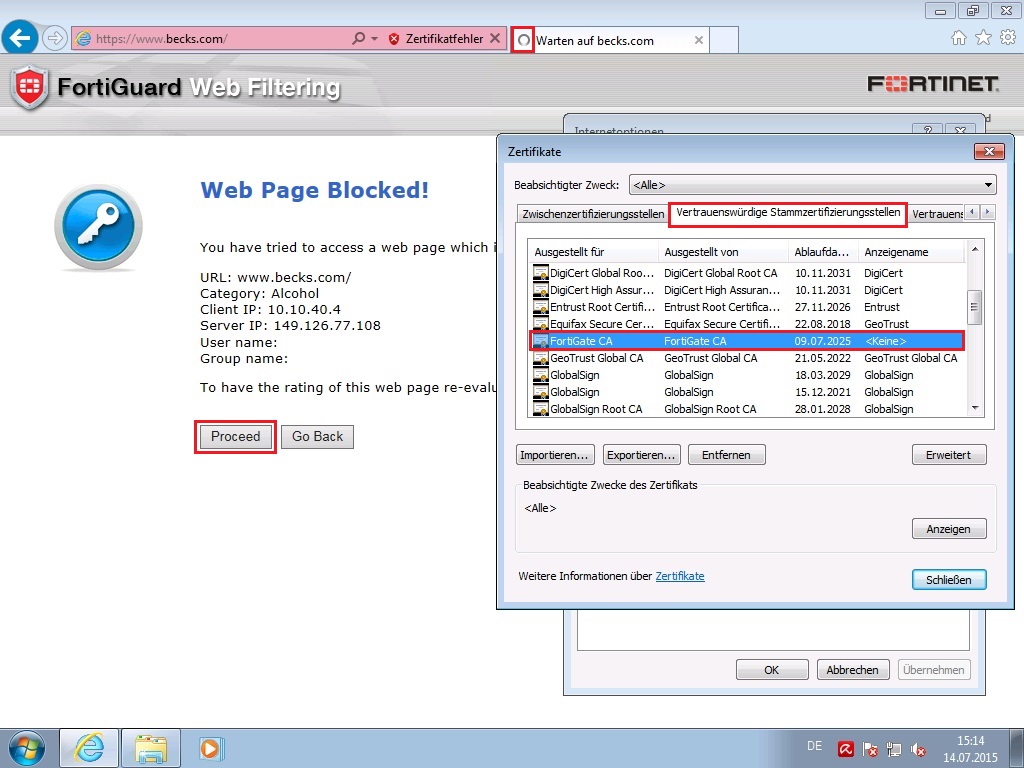Screen dimensions: 1024x768
Task: Click the red antivirus tray icon
Action: click(x=846, y=748)
